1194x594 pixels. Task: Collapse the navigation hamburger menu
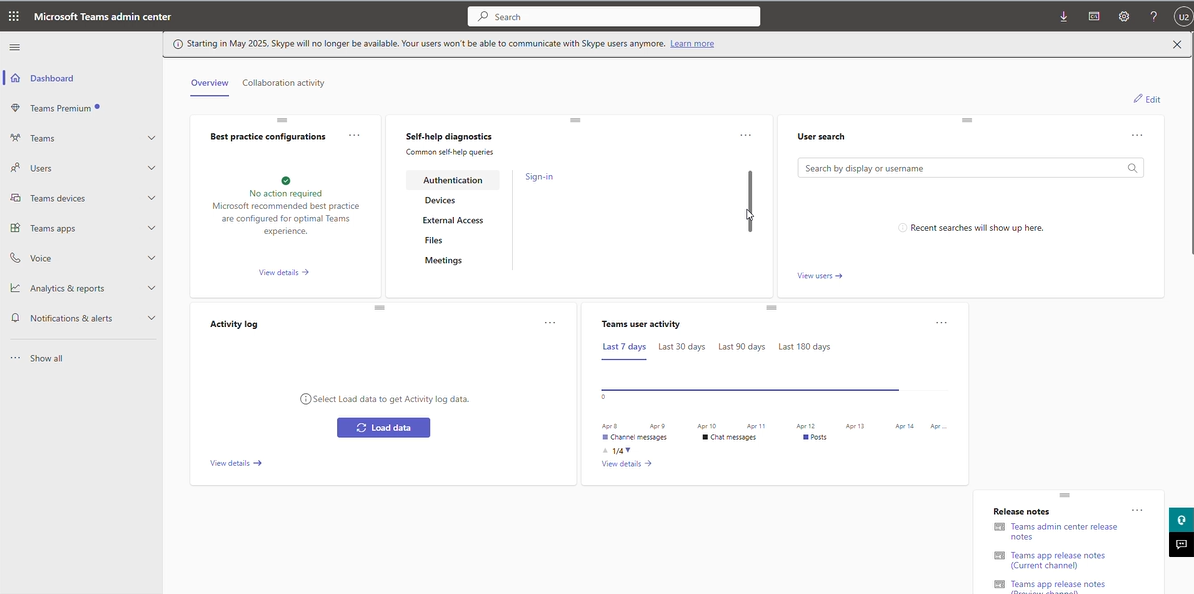(x=14, y=47)
